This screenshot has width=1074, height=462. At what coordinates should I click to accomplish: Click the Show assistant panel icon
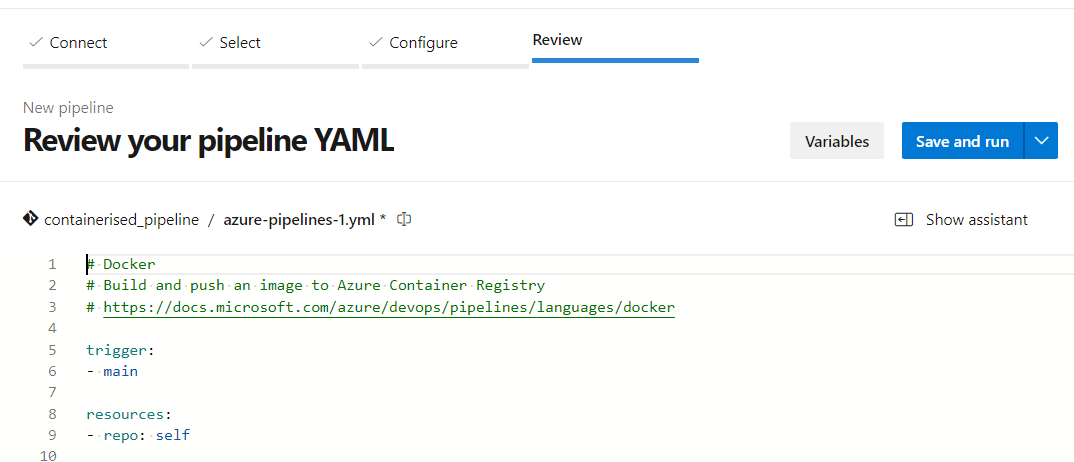coord(904,220)
